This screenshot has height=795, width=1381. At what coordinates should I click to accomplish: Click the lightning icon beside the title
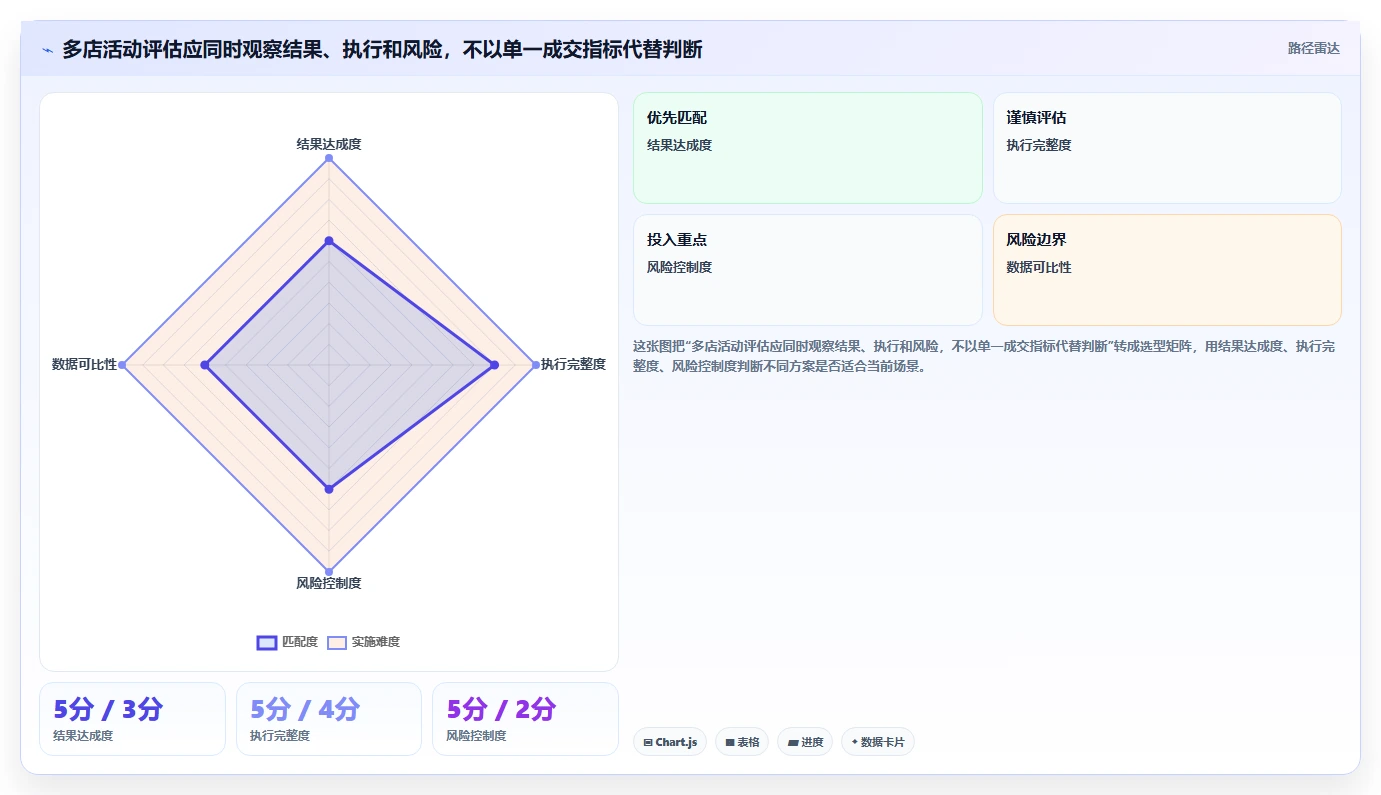point(48,49)
